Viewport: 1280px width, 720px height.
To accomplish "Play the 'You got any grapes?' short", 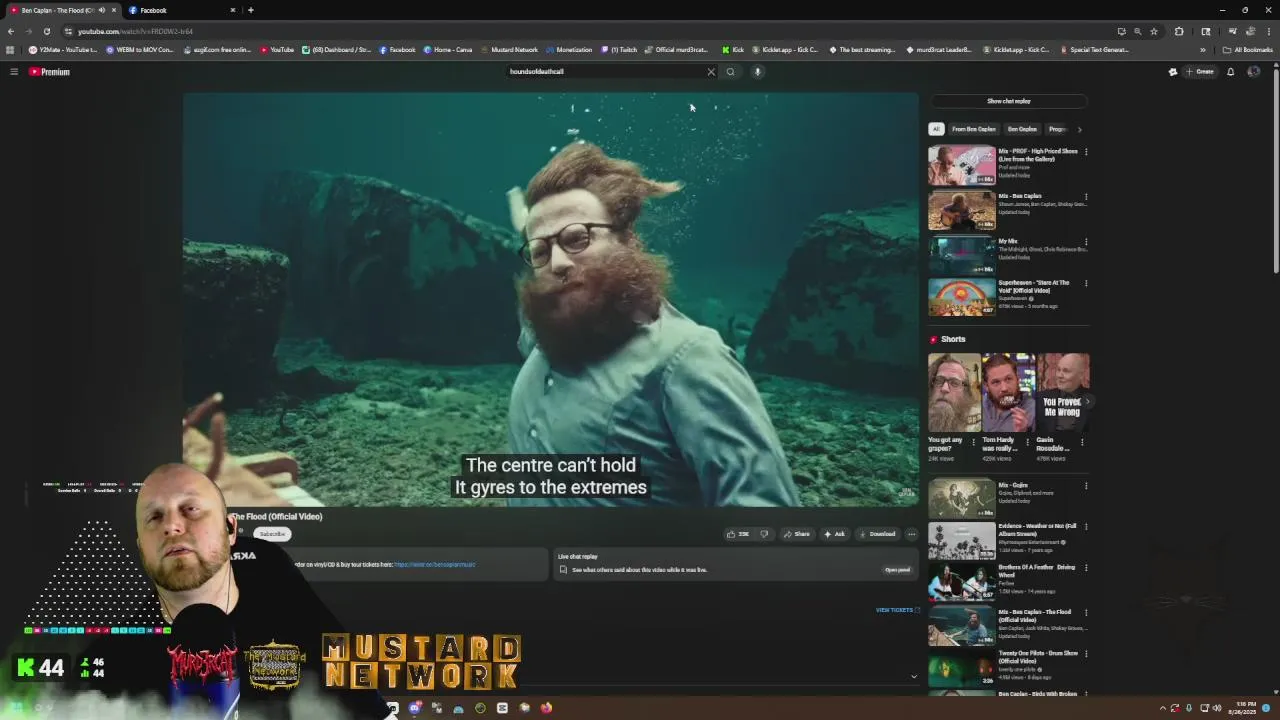I will (x=954, y=392).
